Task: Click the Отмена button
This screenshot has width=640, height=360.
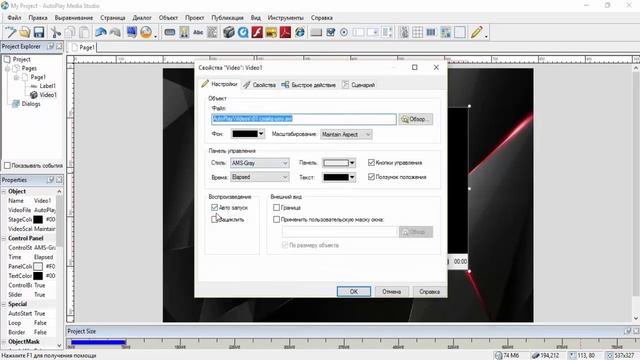Action: click(391, 291)
